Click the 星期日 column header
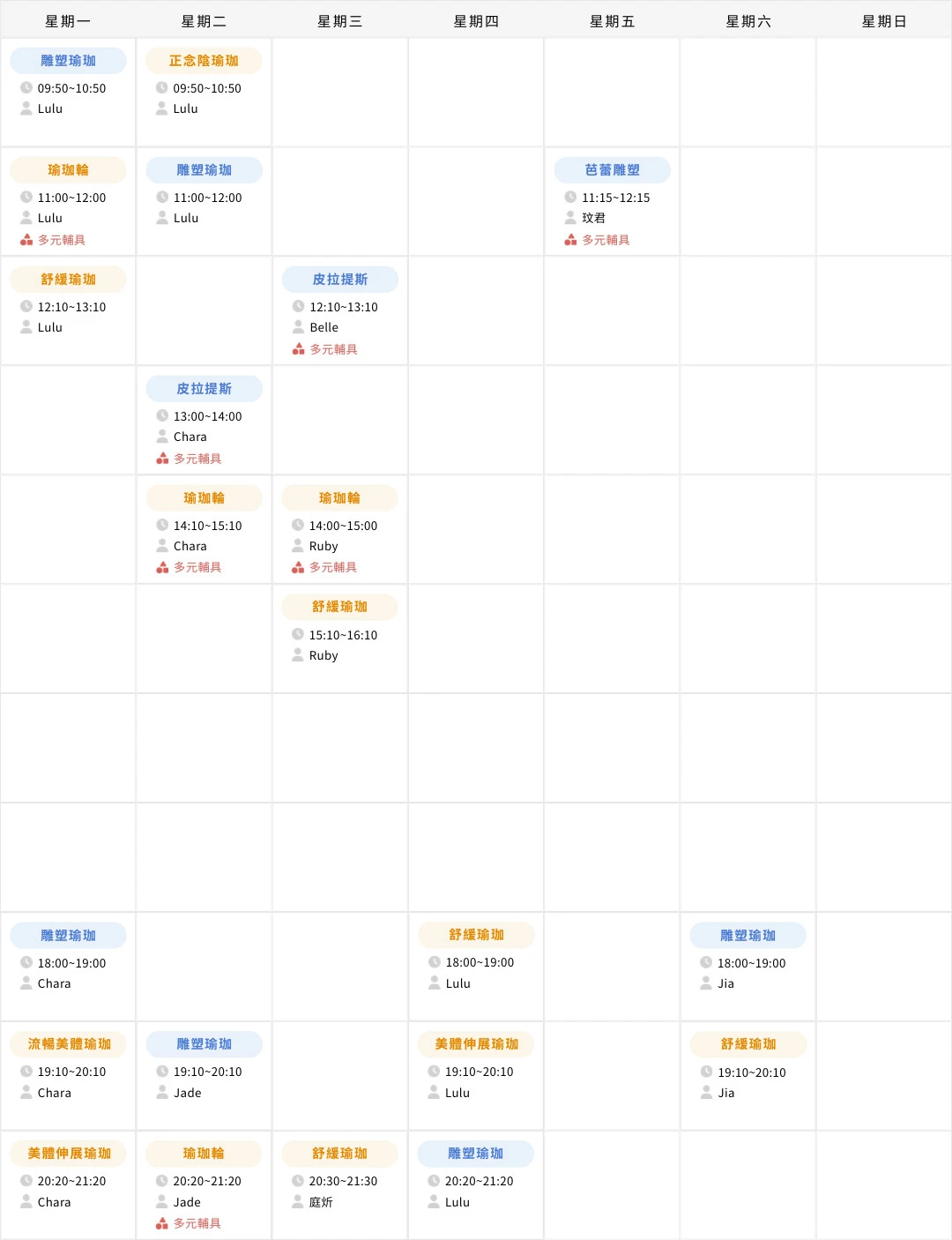This screenshot has width=952, height=1240. [x=883, y=19]
